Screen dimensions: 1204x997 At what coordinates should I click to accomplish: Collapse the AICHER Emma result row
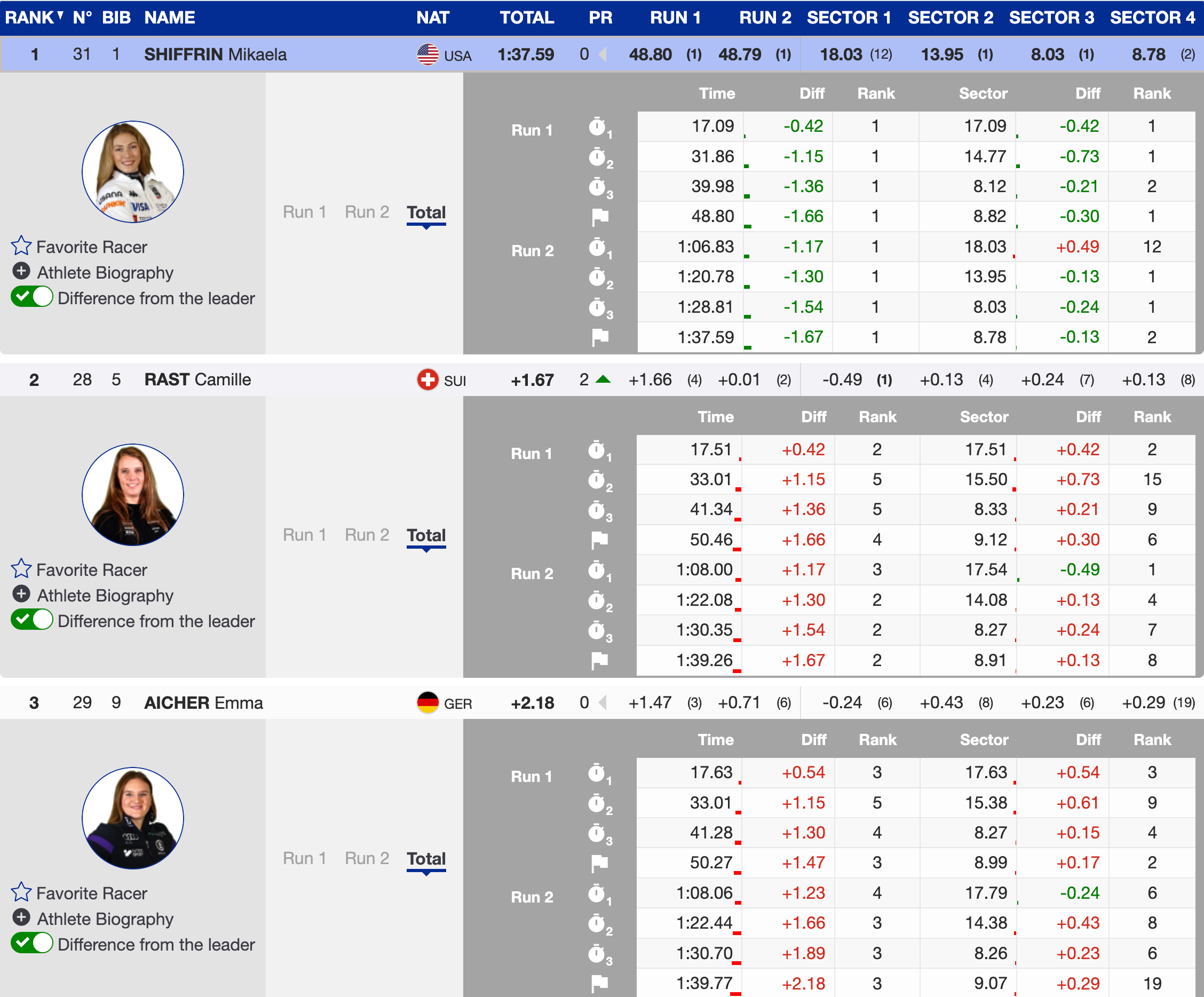[x=203, y=703]
